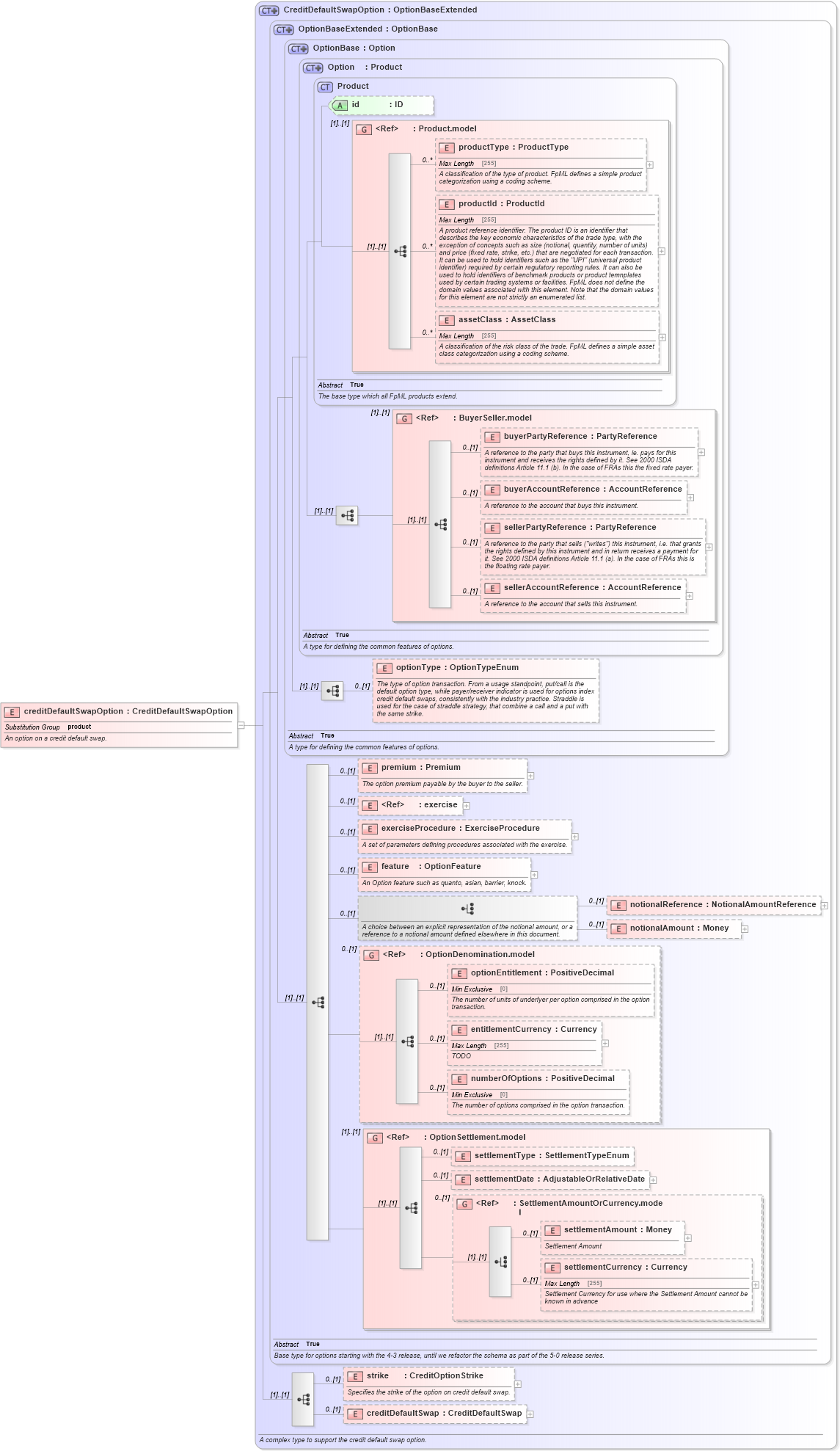Expand the notionalReference element
The image size is (840, 1451).
pyautogui.click(x=825, y=906)
